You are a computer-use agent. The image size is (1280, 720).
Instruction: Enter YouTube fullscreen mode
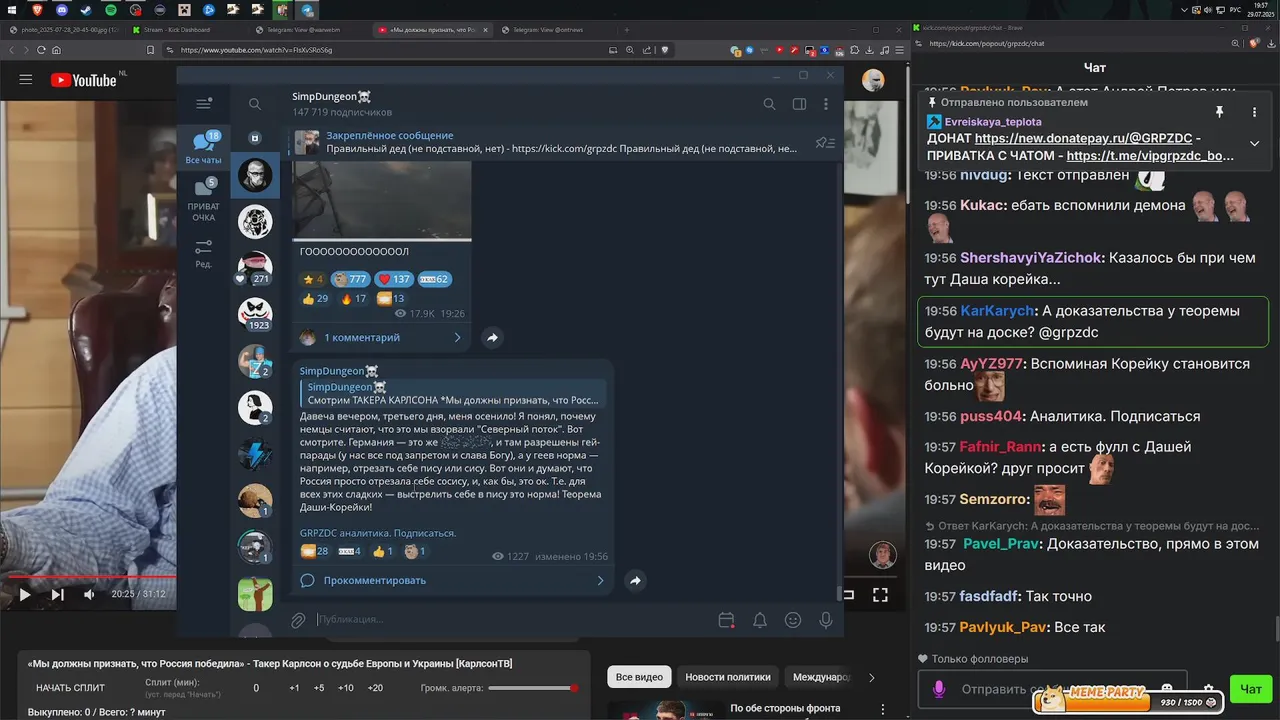coord(880,594)
